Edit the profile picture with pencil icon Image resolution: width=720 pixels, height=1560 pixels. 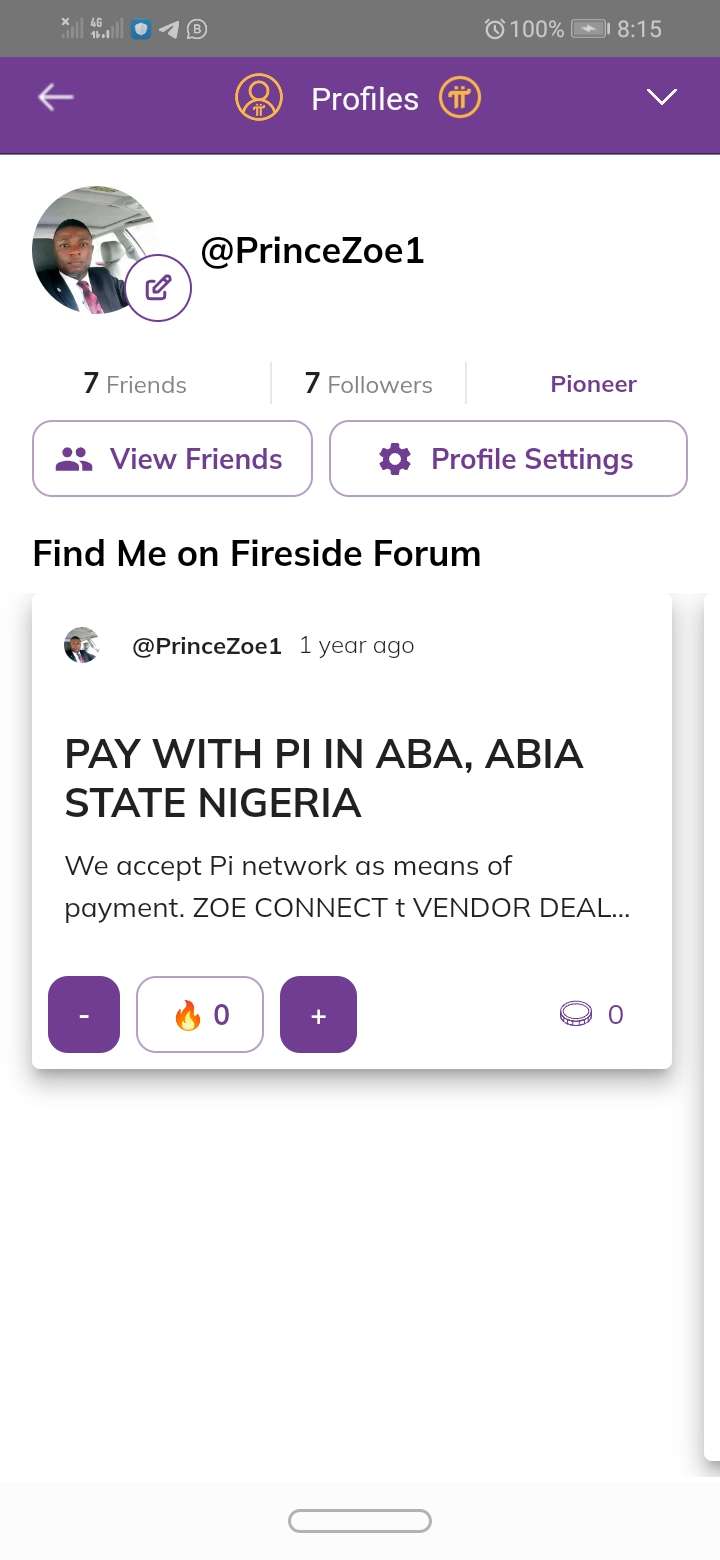pyautogui.click(x=159, y=288)
